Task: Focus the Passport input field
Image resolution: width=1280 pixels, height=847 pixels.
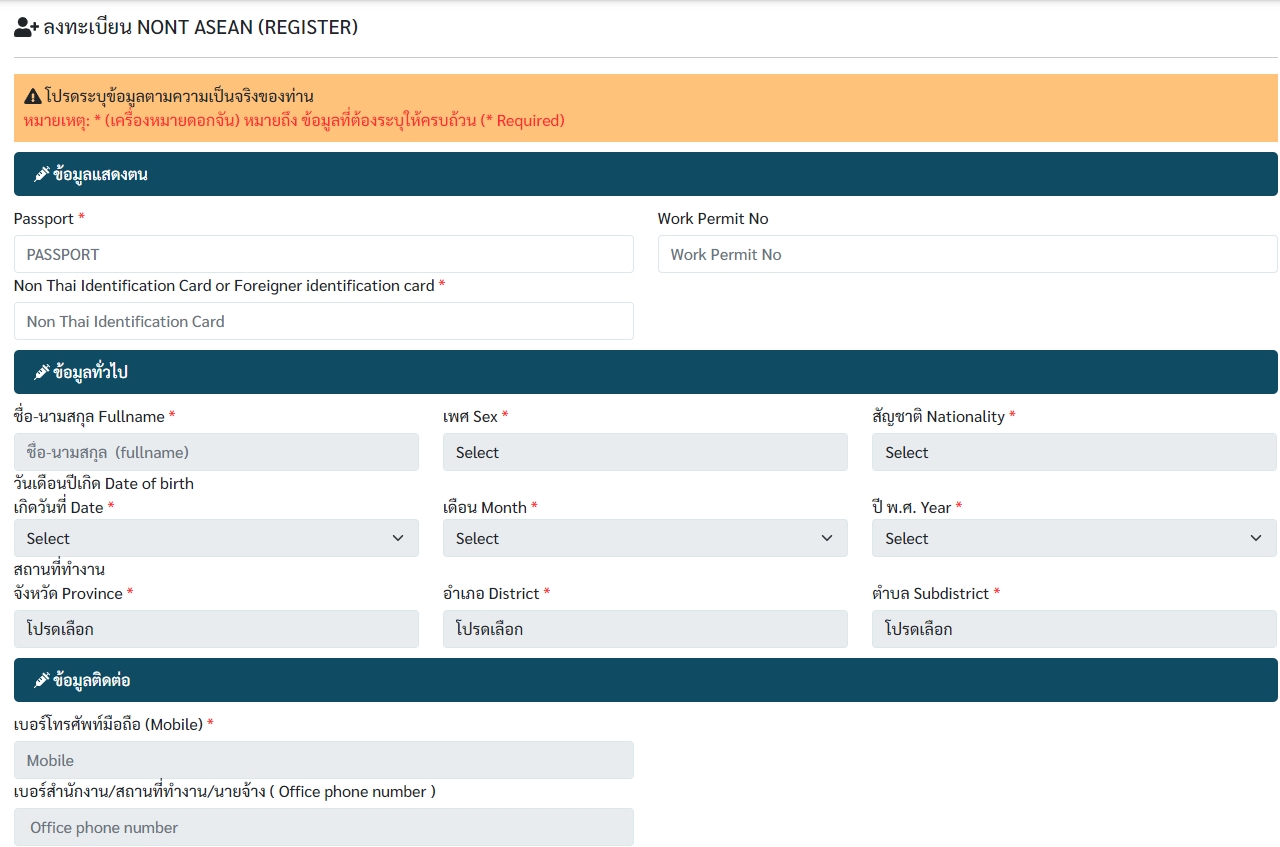Action: click(x=323, y=254)
